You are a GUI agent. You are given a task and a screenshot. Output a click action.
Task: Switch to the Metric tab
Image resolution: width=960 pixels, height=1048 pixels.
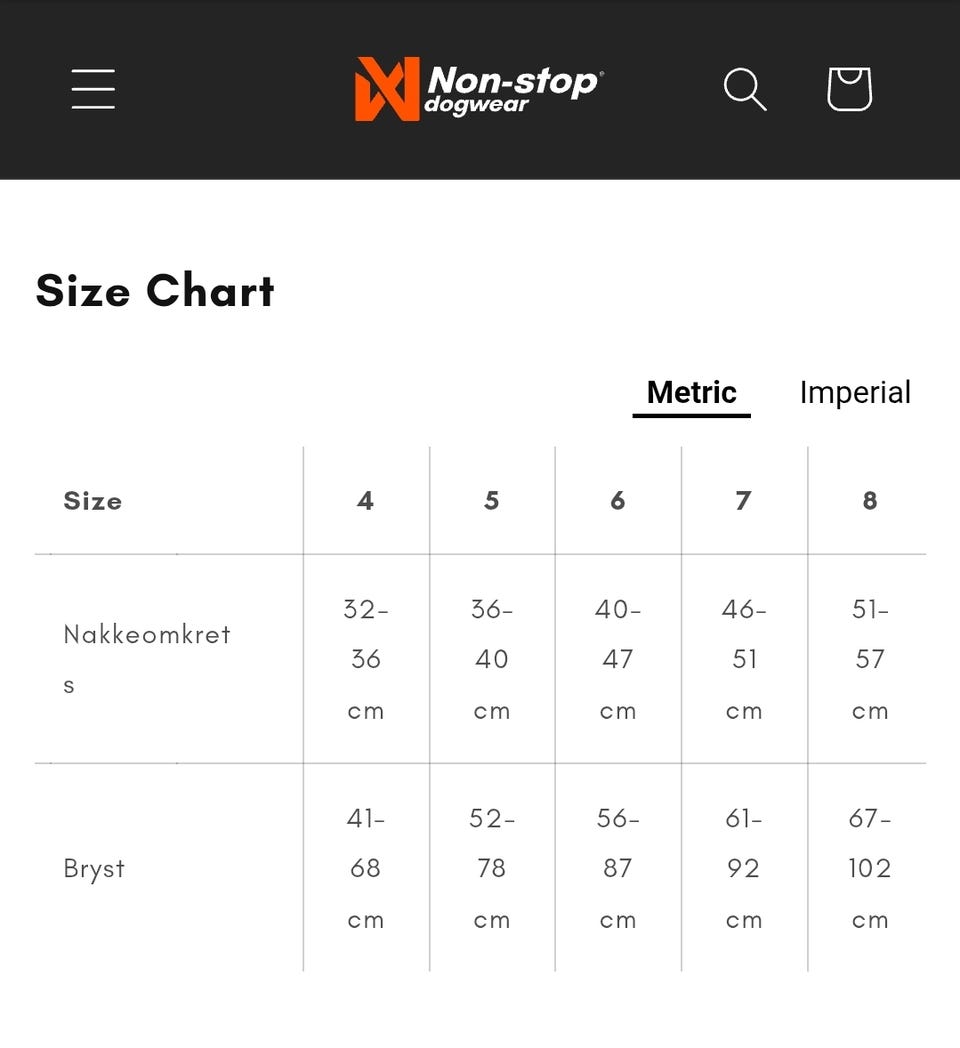[691, 393]
